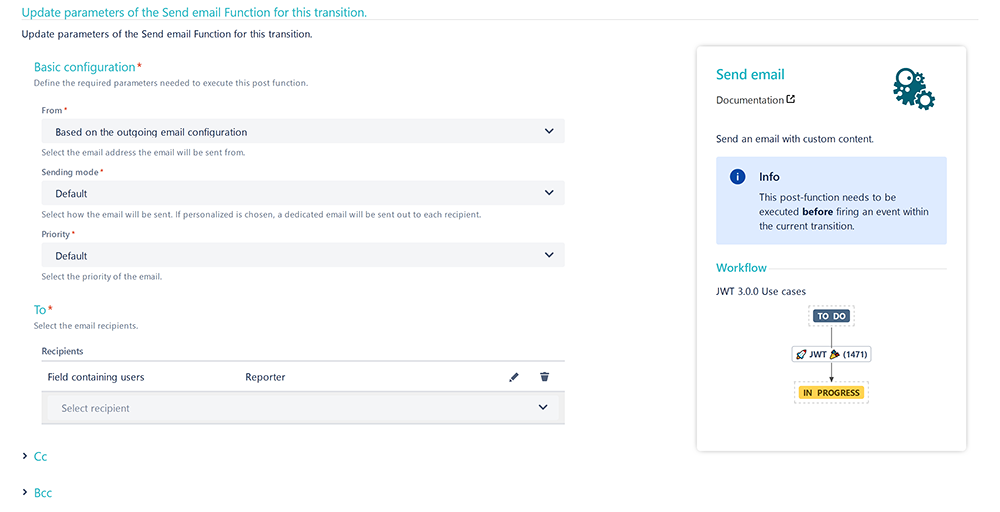
Task: Edit the Reporter recipient with pencil icon
Action: tap(514, 377)
